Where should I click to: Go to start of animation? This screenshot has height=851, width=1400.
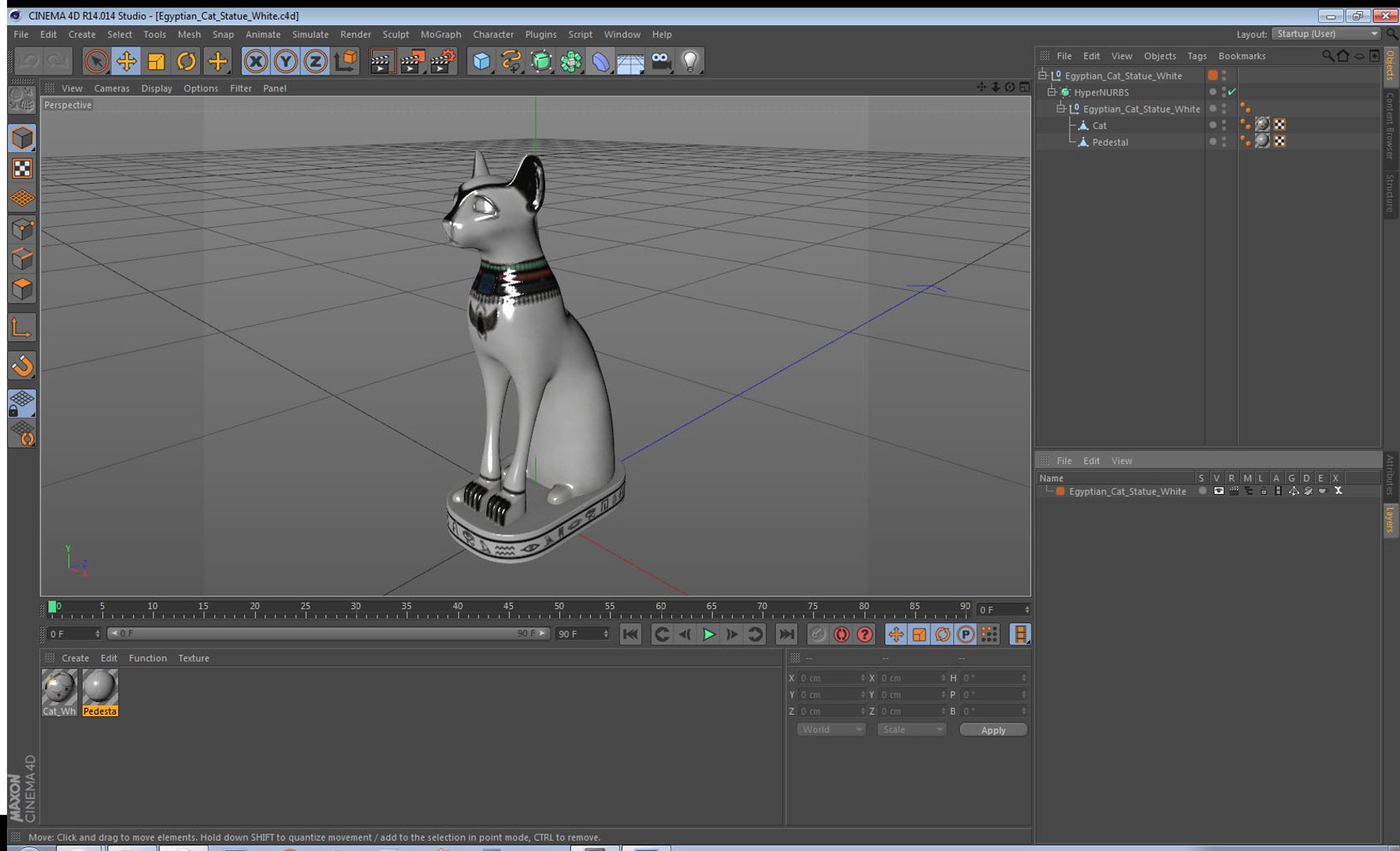pos(630,634)
